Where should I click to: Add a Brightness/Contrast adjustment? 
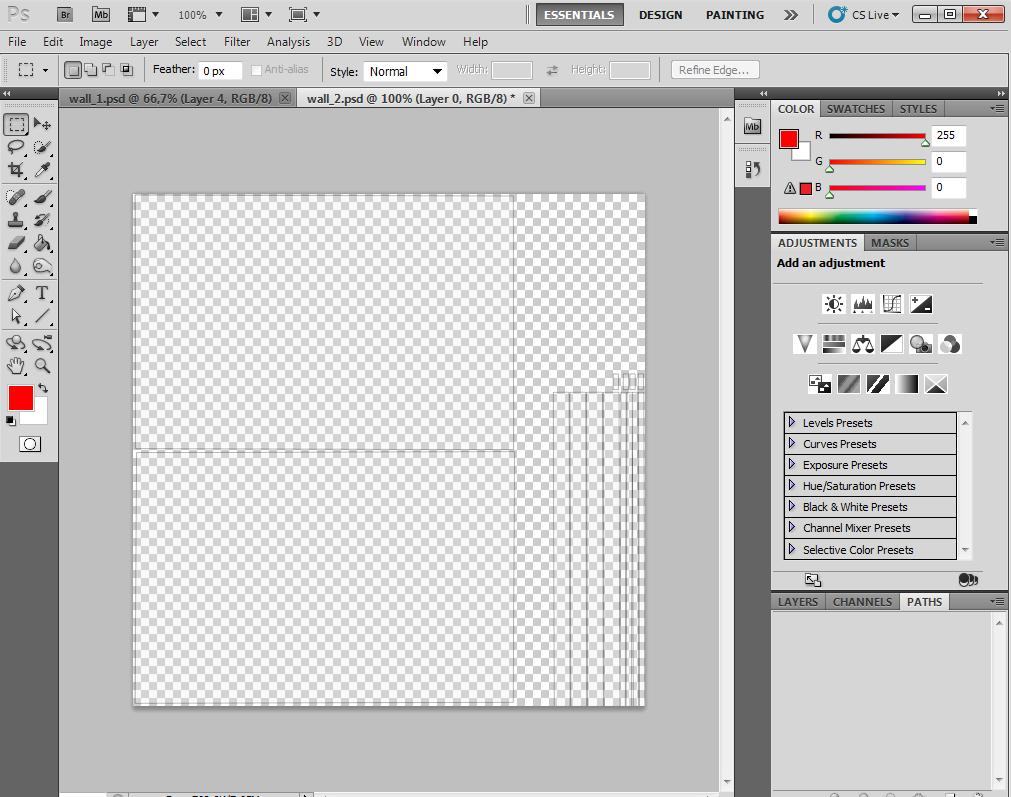pos(834,304)
